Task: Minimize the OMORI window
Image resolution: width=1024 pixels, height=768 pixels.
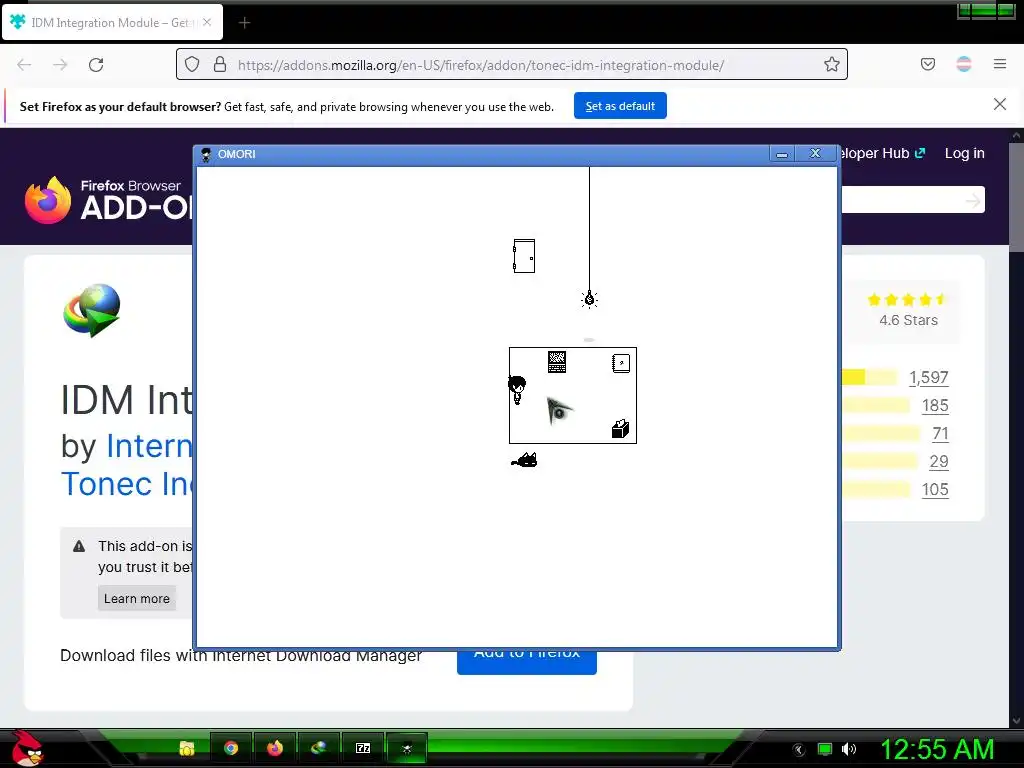Action: 782,154
